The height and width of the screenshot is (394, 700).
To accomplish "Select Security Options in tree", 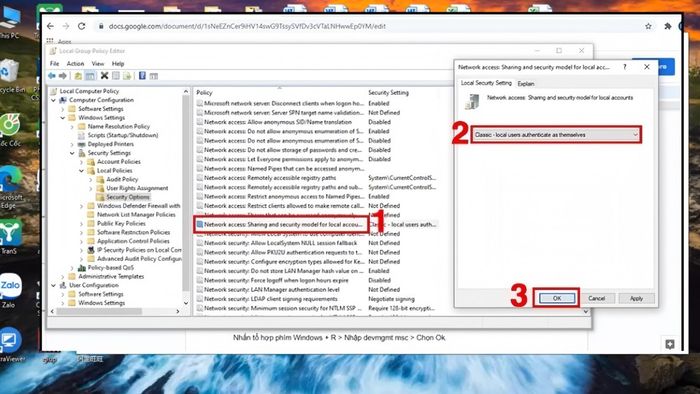I will [x=128, y=197].
